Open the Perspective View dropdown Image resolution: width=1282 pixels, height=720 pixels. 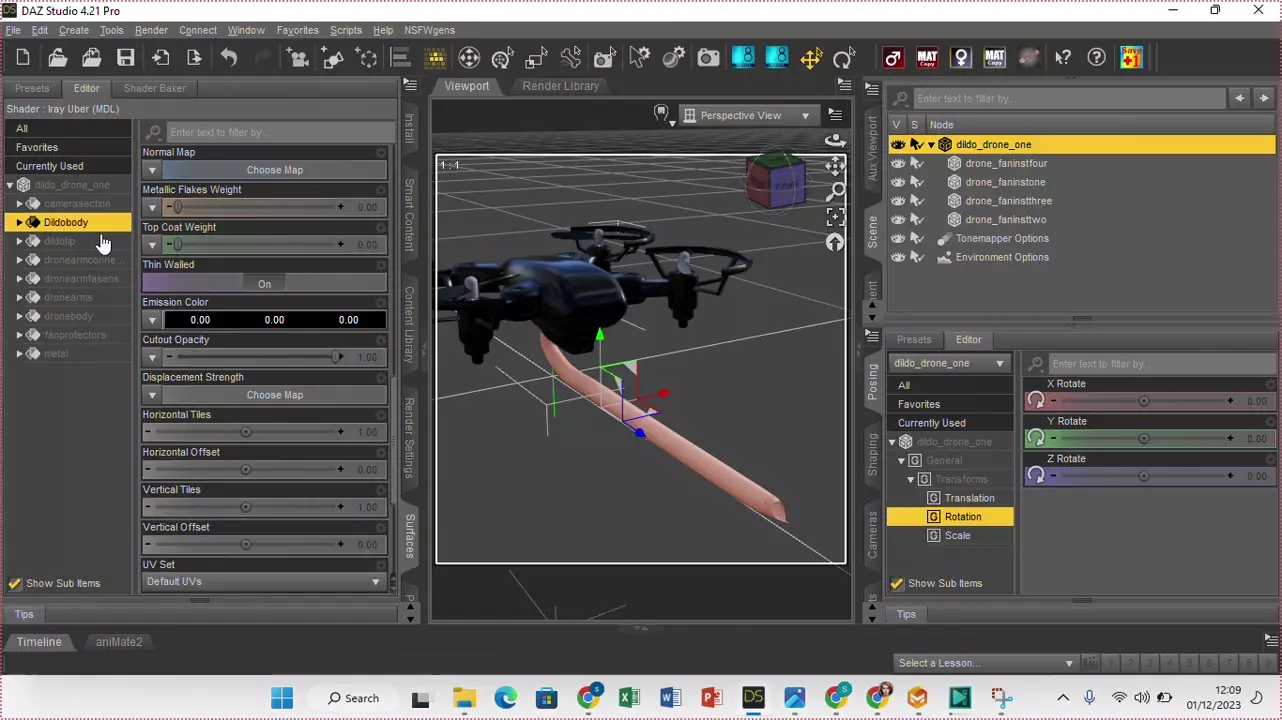(x=746, y=115)
